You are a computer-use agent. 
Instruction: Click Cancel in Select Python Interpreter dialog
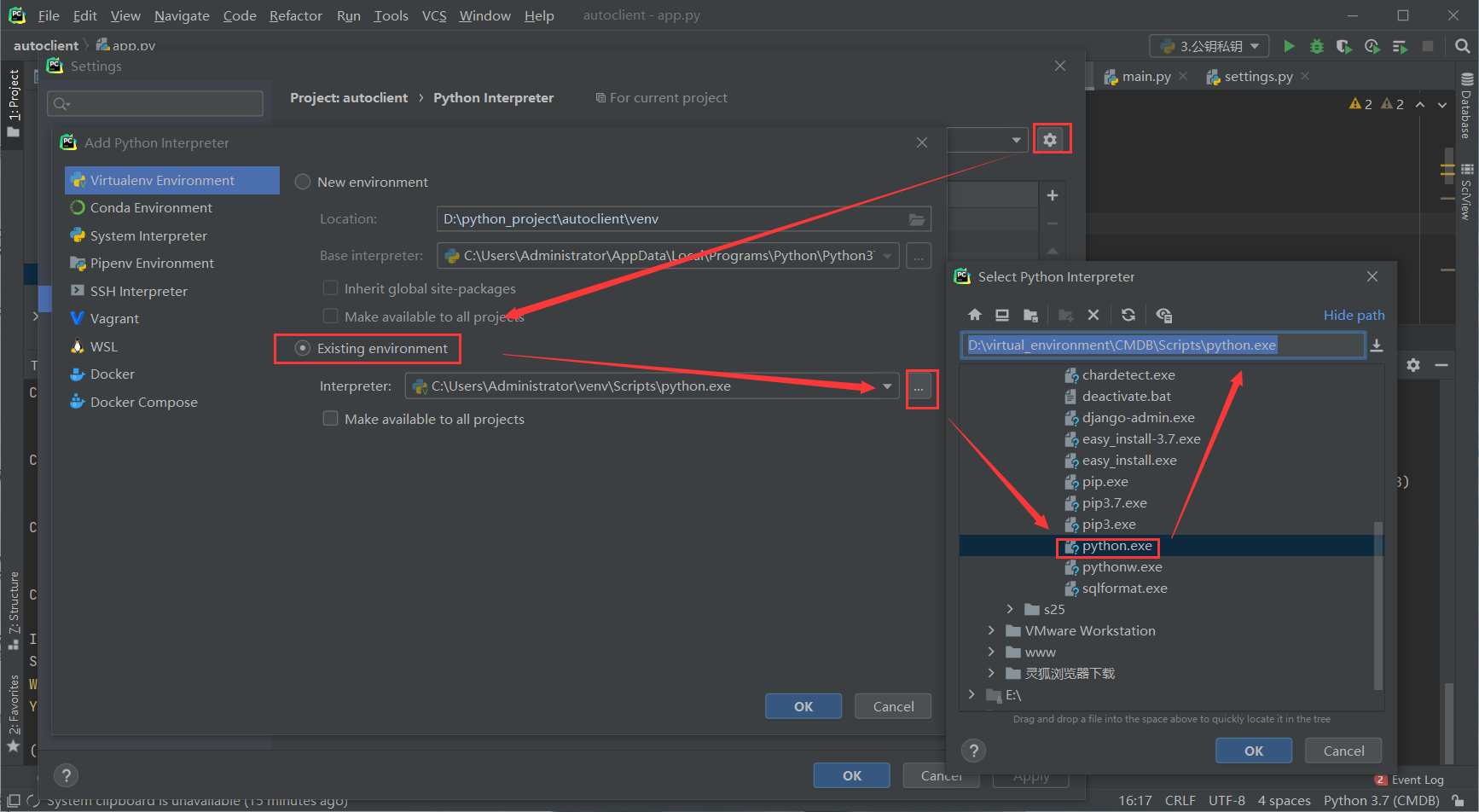1343,751
